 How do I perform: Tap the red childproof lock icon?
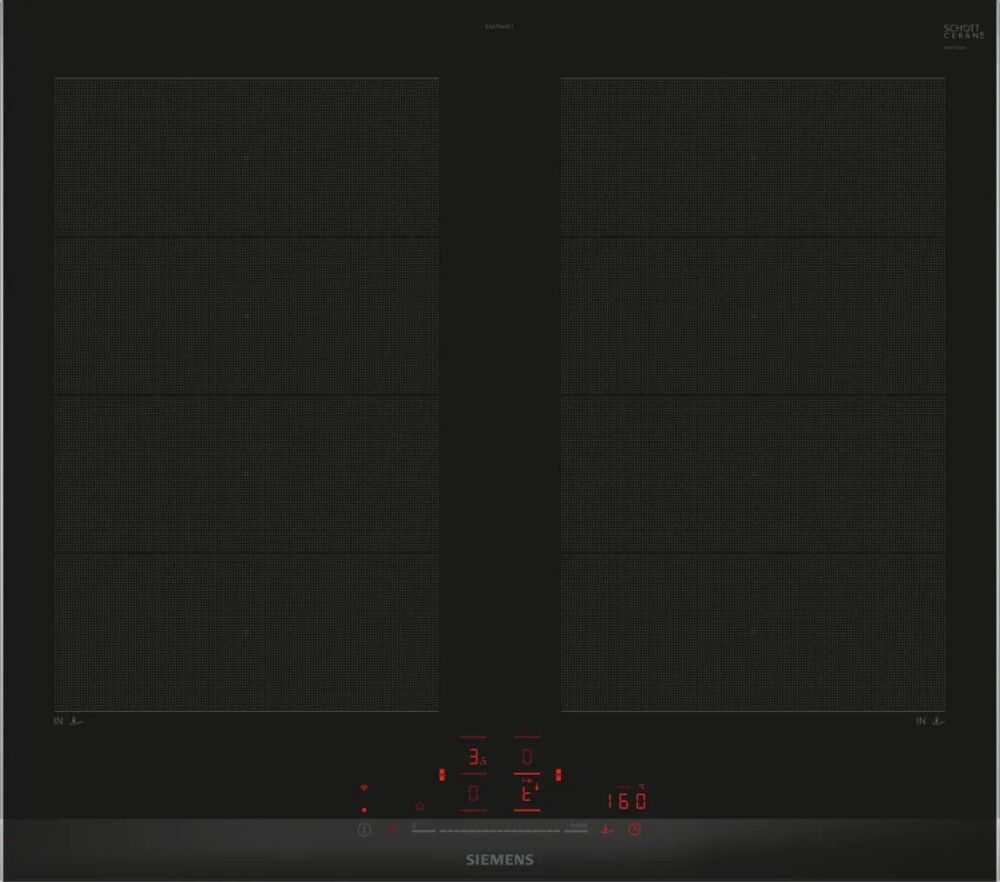[x=392, y=829]
